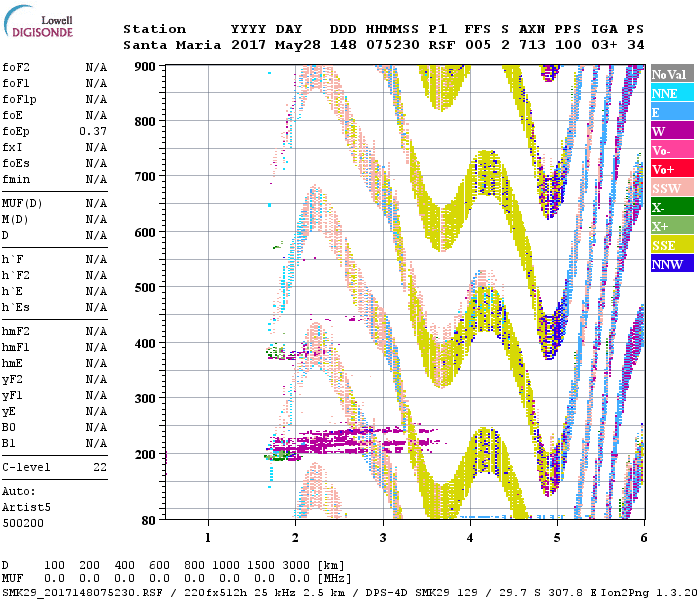Click the foF1p parameter label
The width and height of the screenshot is (700, 600).
(x=19, y=100)
